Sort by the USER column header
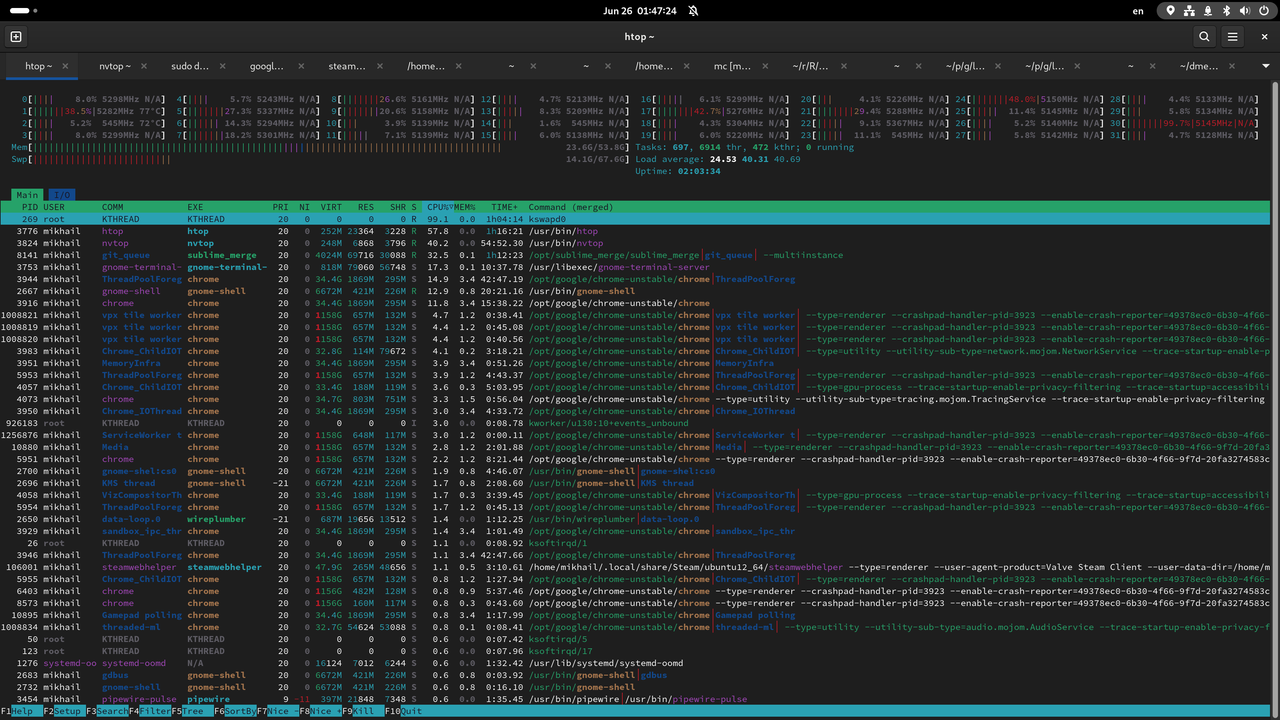Image resolution: width=1280 pixels, height=720 pixels. [54, 207]
